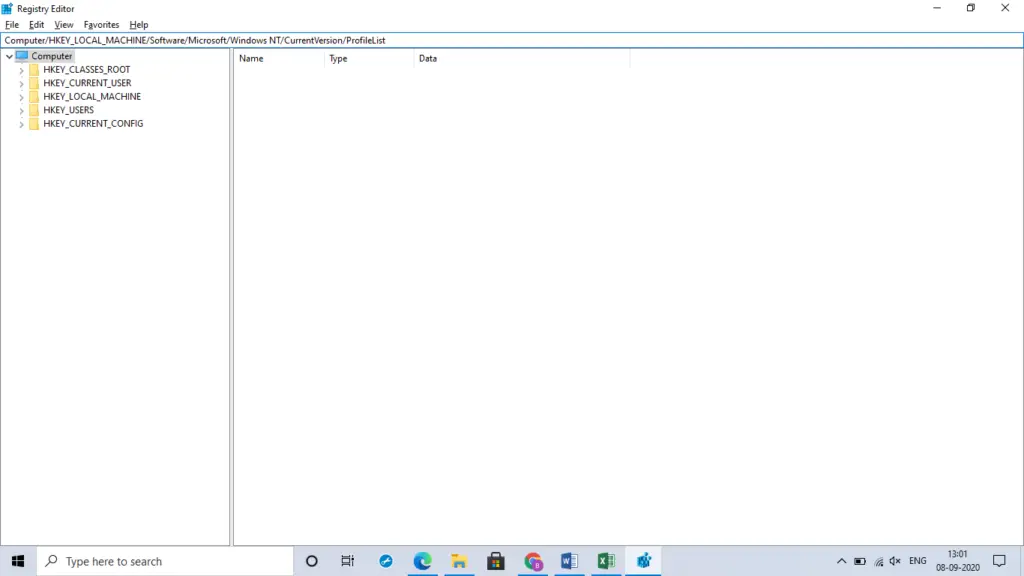Image resolution: width=1024 pixels, height=576 pixels.
Task: Expand the HKEY_CLASSES_ROOT tree node
Action: (x=22, y=70)
